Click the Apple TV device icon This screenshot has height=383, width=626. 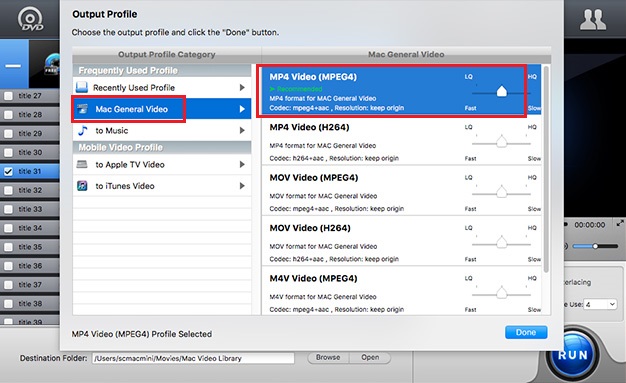click(82, 164)
